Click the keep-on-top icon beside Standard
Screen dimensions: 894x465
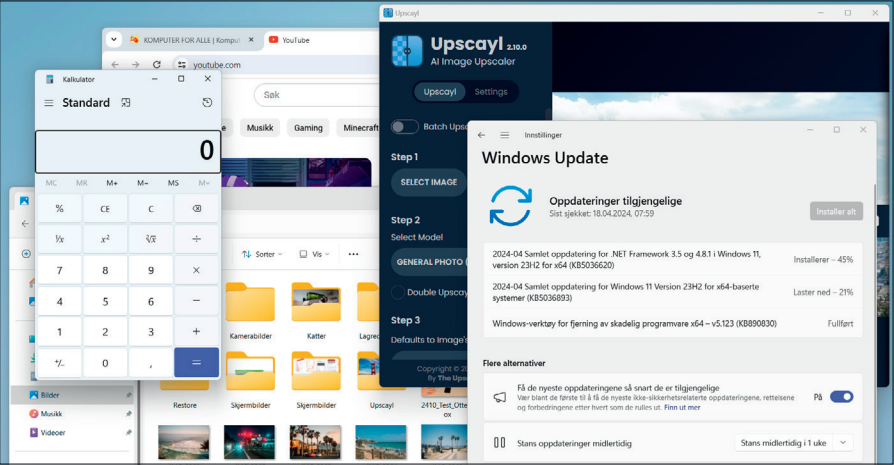tap(126, 103)
